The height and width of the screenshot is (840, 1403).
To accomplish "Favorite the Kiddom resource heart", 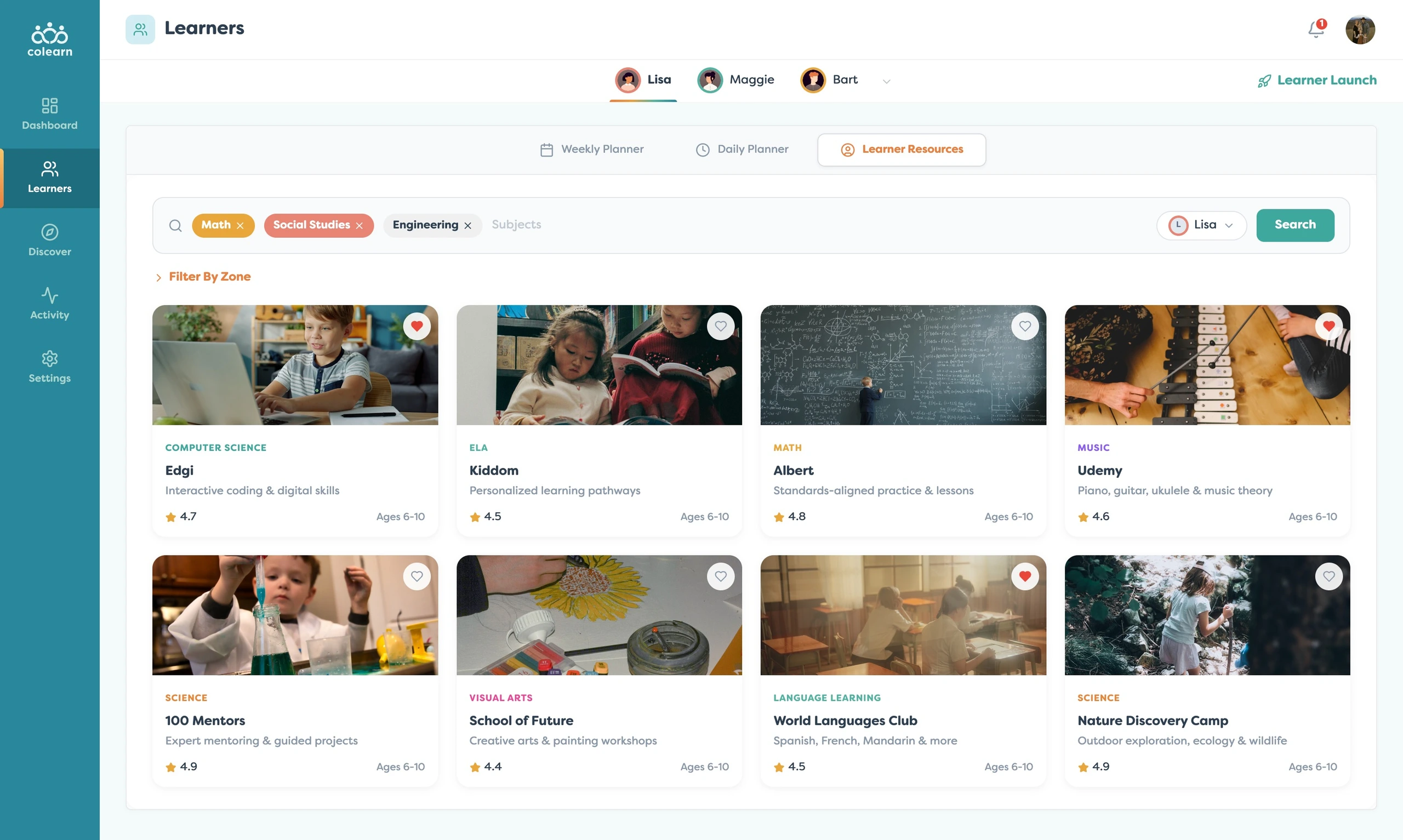I will 721,326.
